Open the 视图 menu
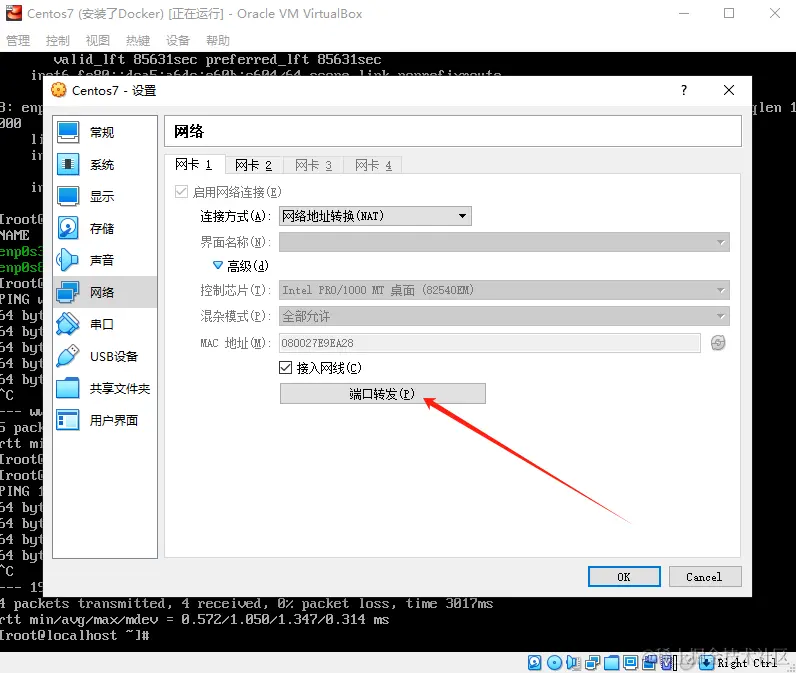The height and width of the screenshot is (673, 796). [97, 41]
